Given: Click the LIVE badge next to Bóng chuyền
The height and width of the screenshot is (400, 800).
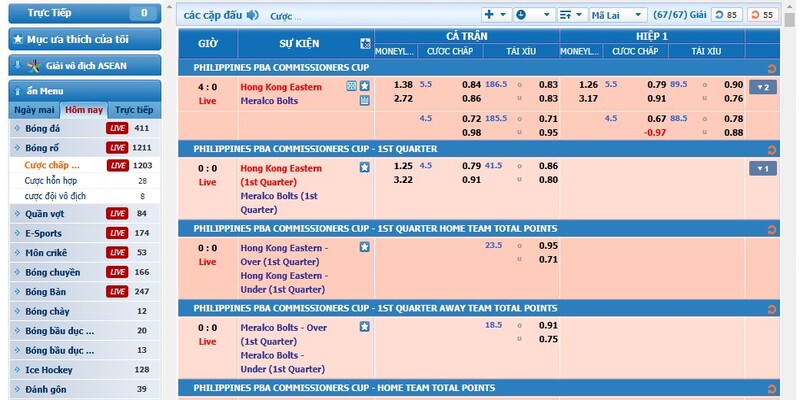Looking at the screenshot, I should tap(117, 272).
